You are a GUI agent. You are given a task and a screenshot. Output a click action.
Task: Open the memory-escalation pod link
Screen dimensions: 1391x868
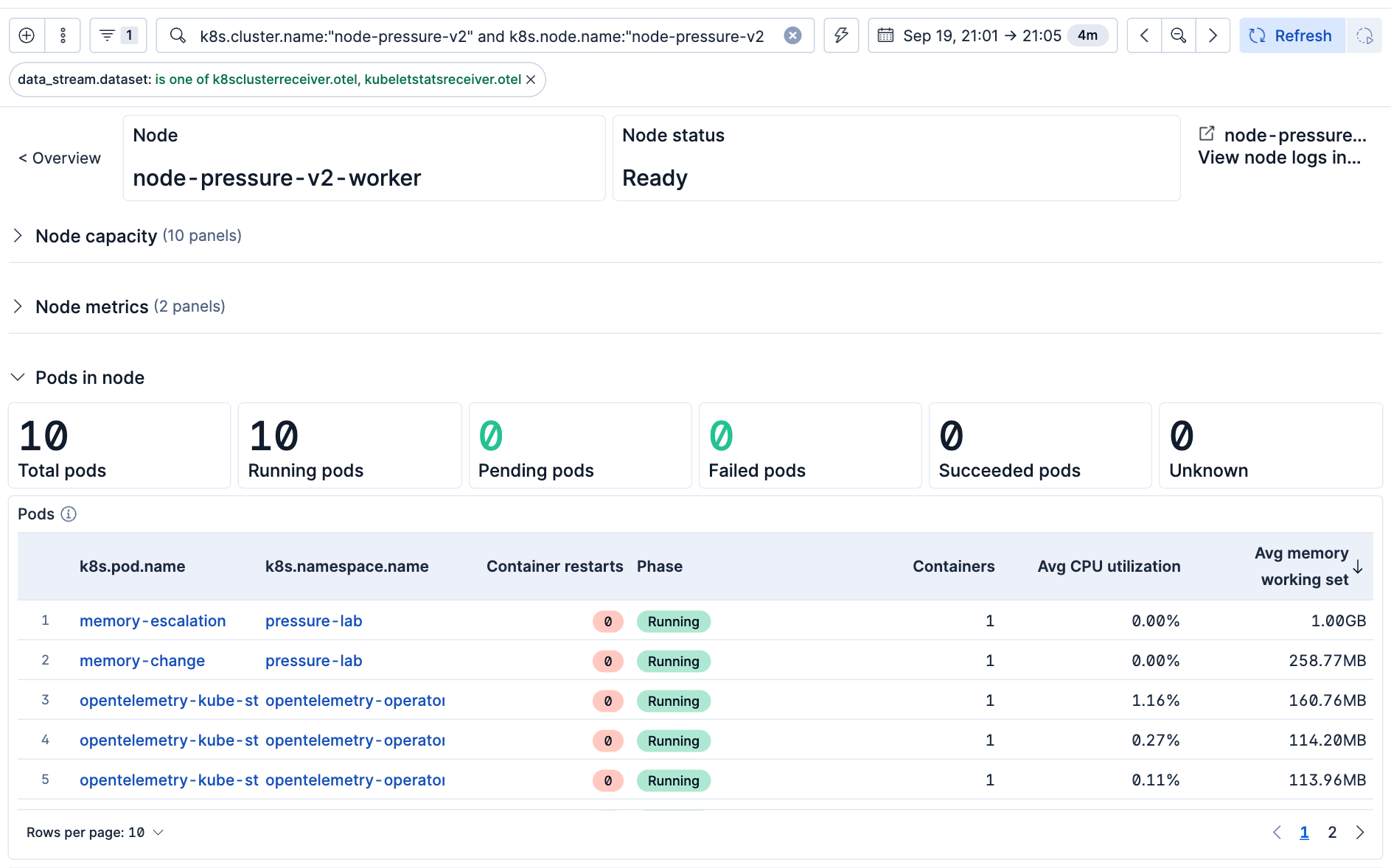pos(153,621)
